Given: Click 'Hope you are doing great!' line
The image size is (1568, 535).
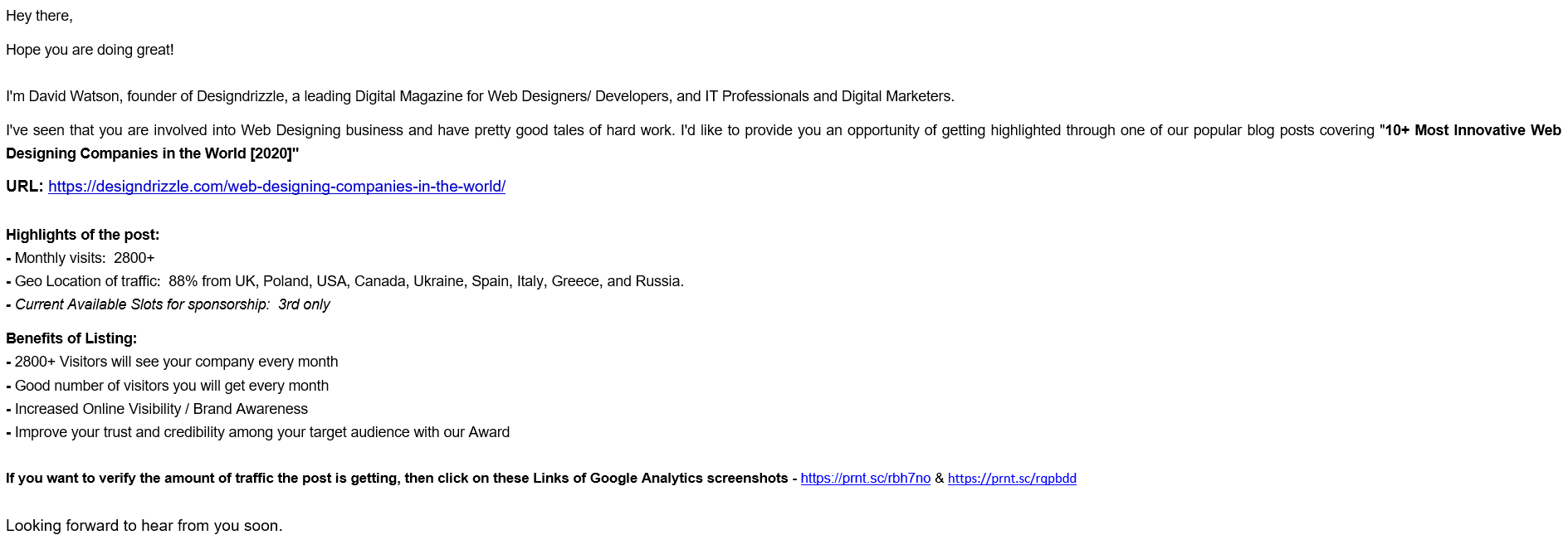Looking at the screenshot, I should (90, 50).
